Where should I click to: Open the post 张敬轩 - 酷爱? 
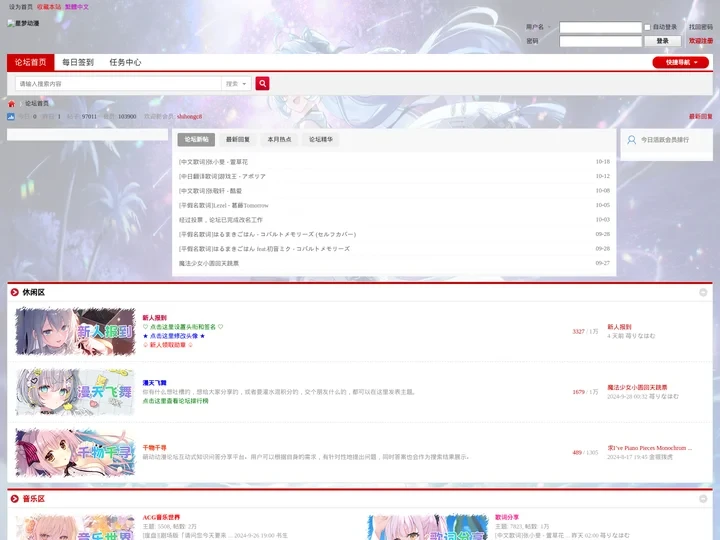click(x=210, y=191)
